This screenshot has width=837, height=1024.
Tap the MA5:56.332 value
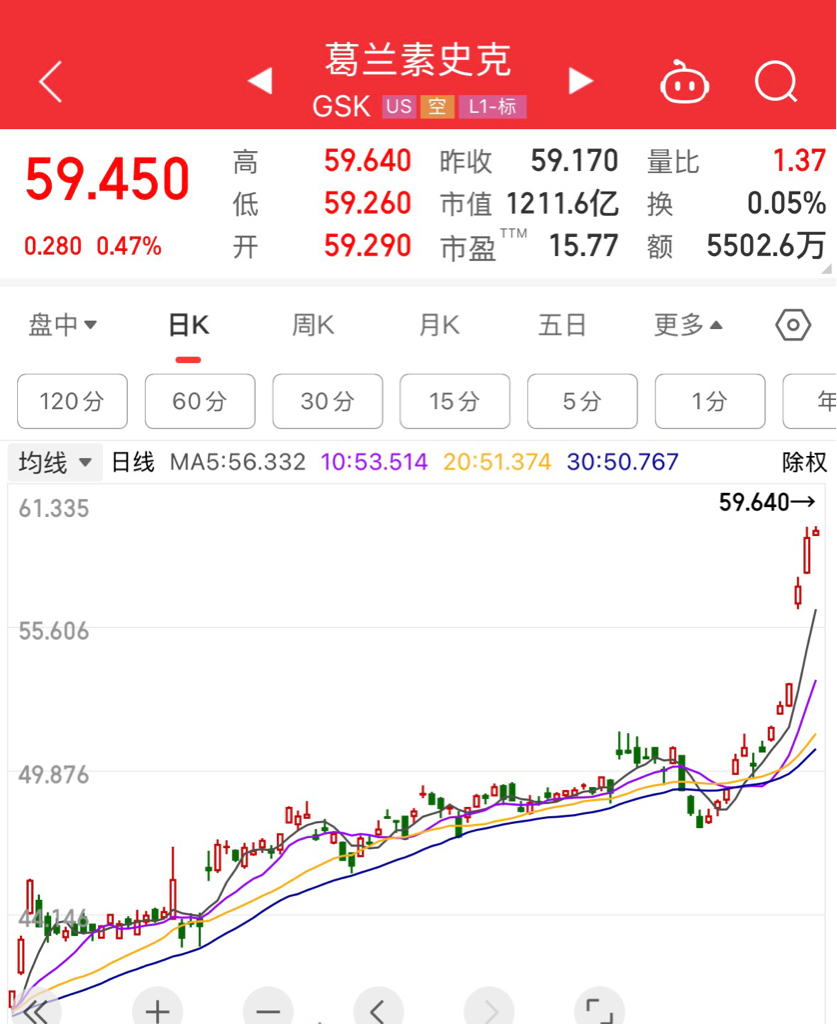pos(238,462)
